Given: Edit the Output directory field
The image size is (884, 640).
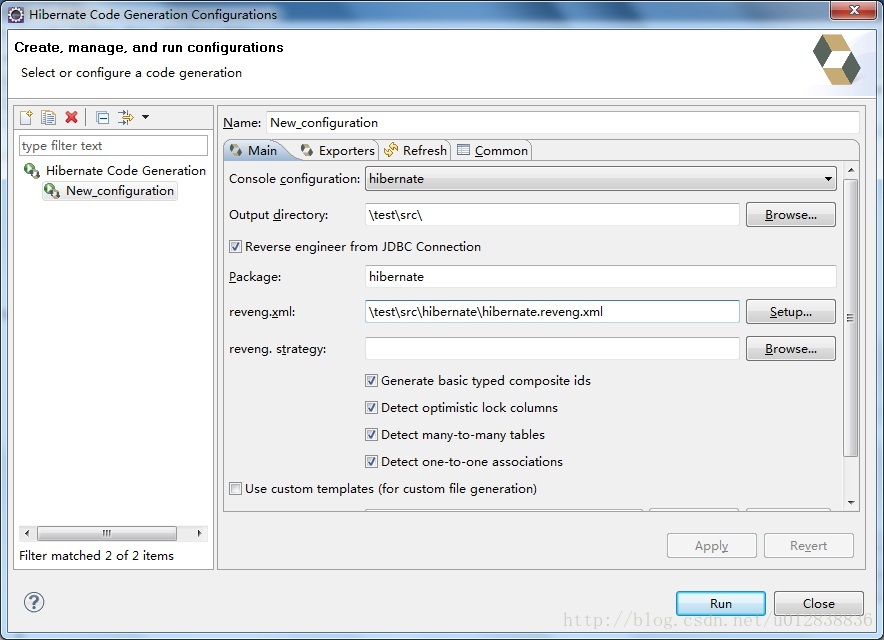Looking at the screenshot, I should click(552, 215).
